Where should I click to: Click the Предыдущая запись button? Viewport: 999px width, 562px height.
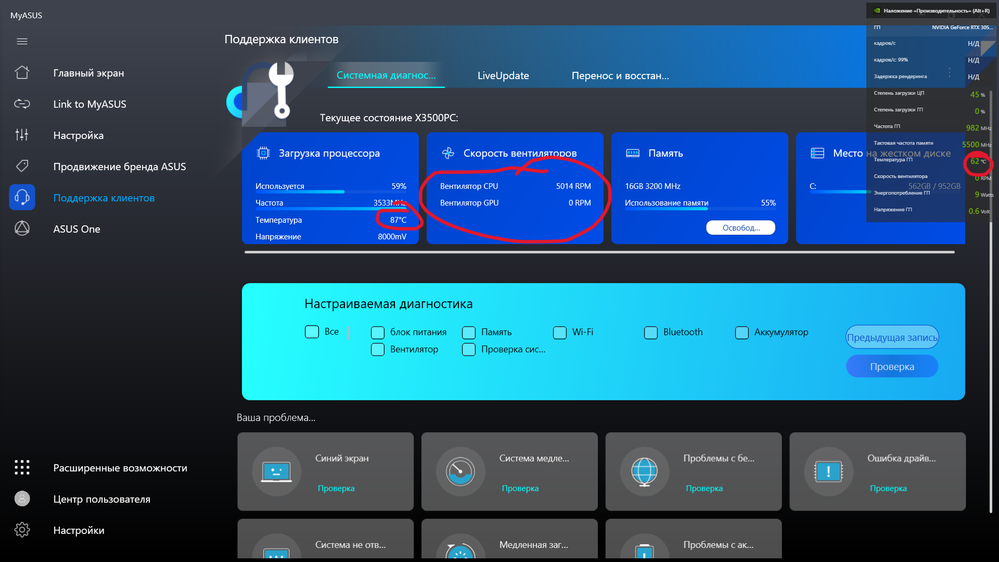pos(892,337)
